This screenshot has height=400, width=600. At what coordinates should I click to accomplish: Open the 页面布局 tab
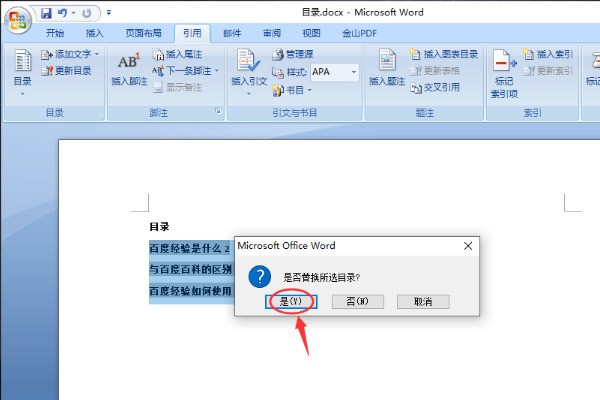tap(143, 33)
